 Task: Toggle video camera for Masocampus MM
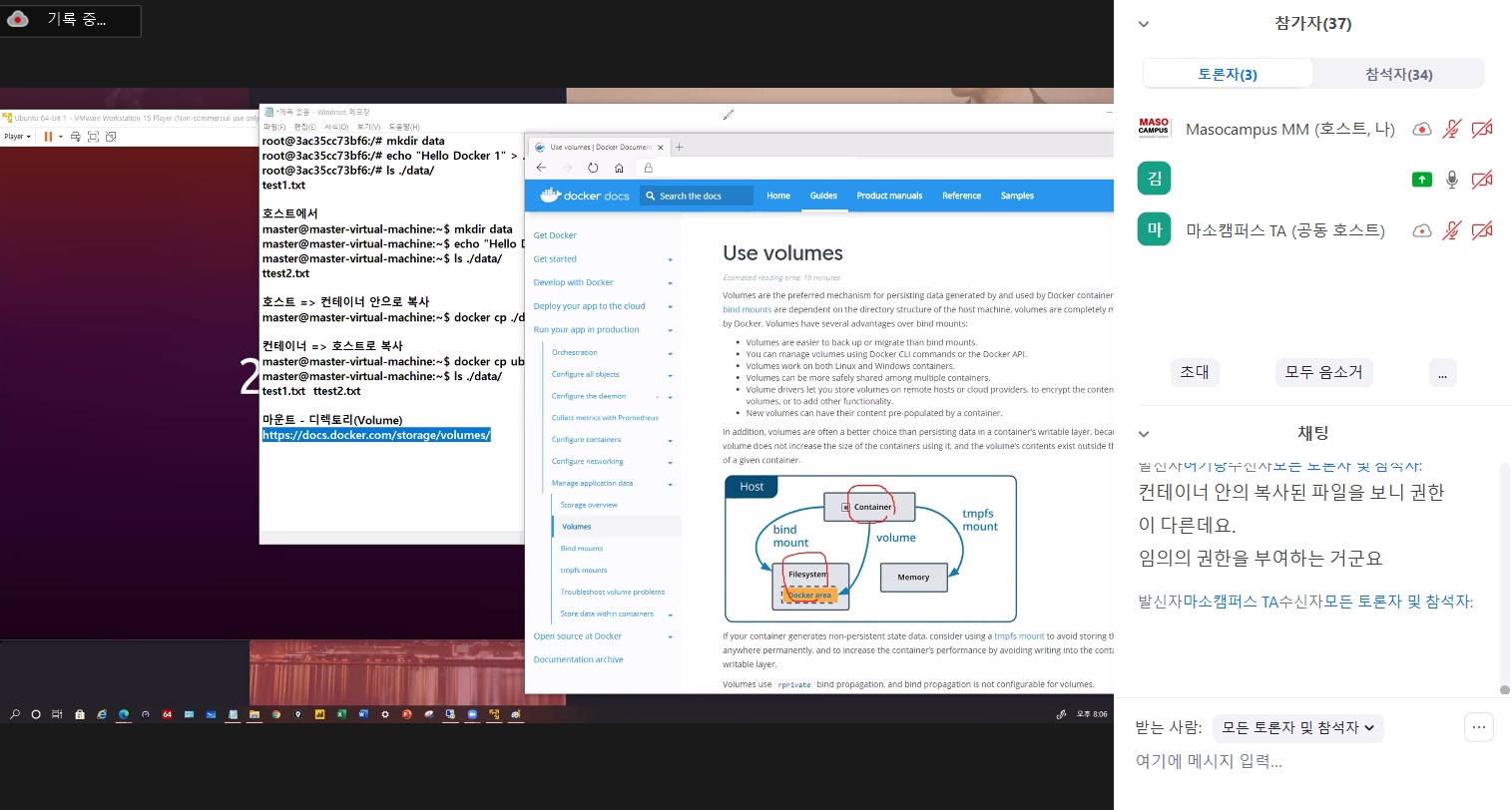(x=1482, y=129)
